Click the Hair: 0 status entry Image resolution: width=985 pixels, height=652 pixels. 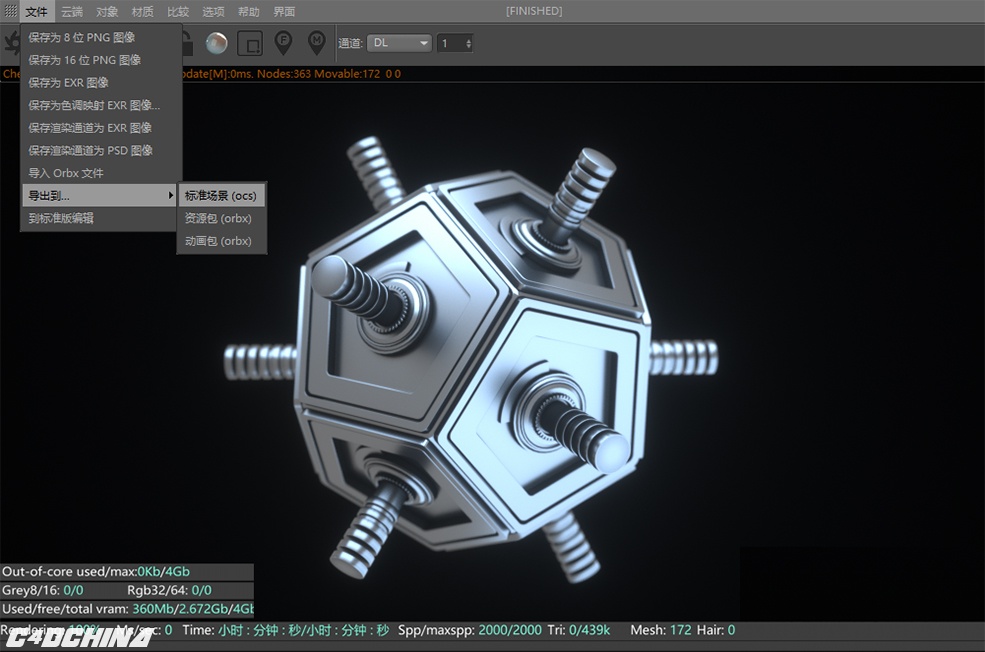pos(716,630)
